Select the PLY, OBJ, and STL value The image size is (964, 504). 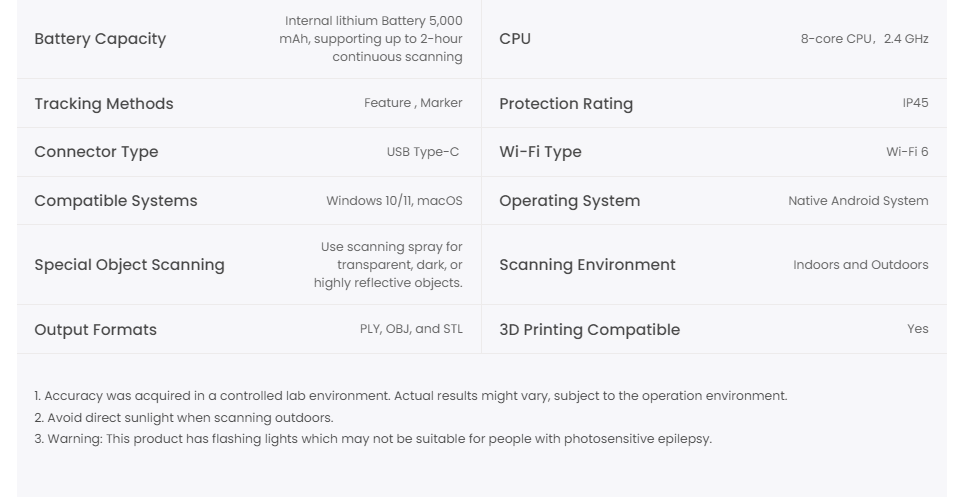pyautogui.click(x=411, y=329)
